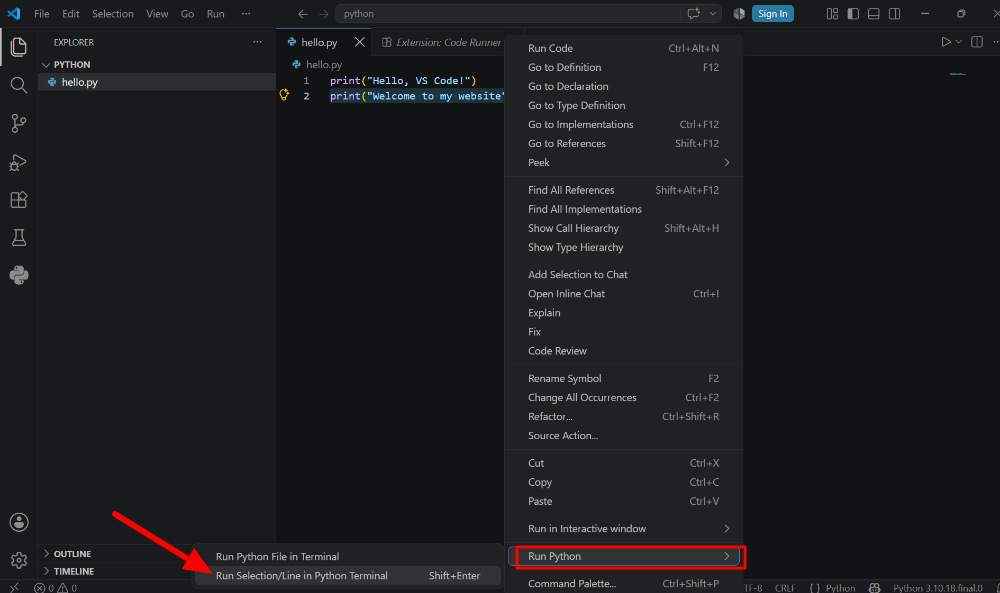Image resolution: width=1000 pixels, height=593 pixels.
Task: Open the Testing flask view
Action: coord(18,238)
